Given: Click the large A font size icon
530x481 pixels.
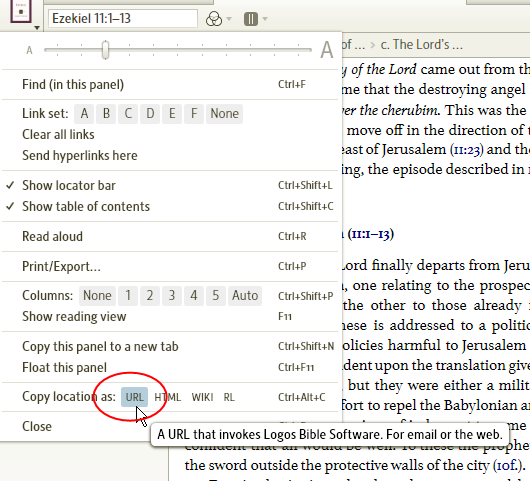Looking at the screenshot, I should coord(327,50).
